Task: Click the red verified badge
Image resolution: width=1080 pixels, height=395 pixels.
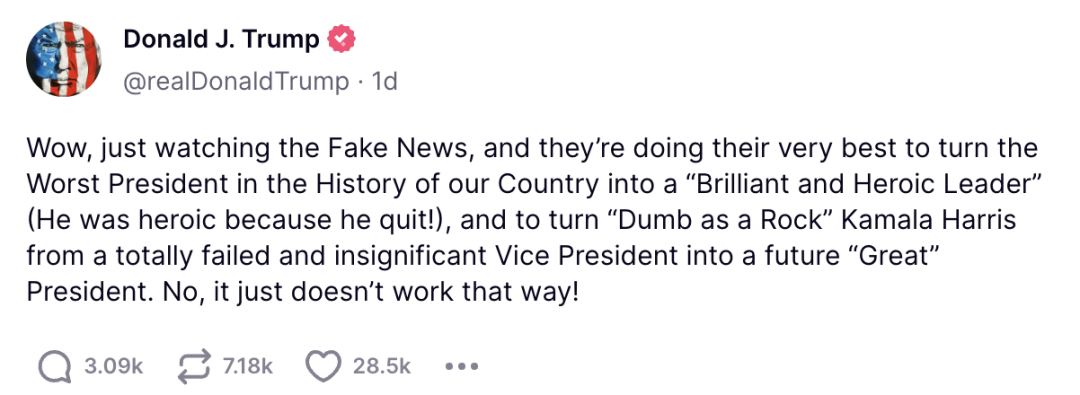Action: point(342,41)
